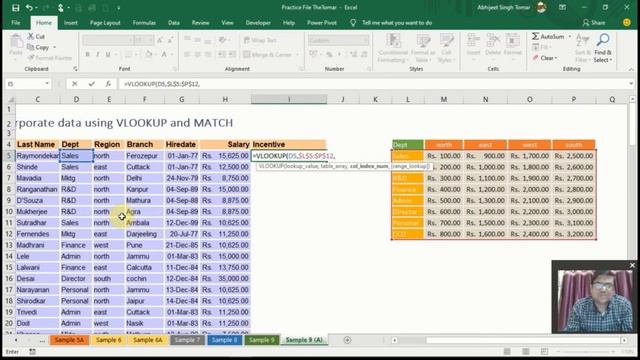Click the formula bar text
This screenshot has width=640, height=360.
162,84
